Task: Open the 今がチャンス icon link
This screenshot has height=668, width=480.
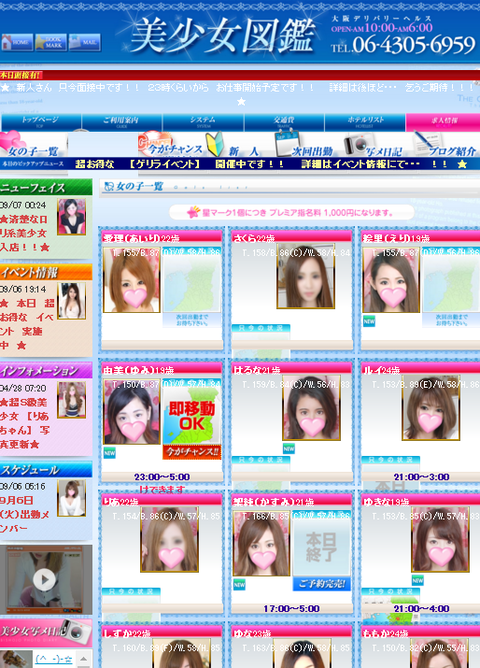Action: [x=170, y=145]
